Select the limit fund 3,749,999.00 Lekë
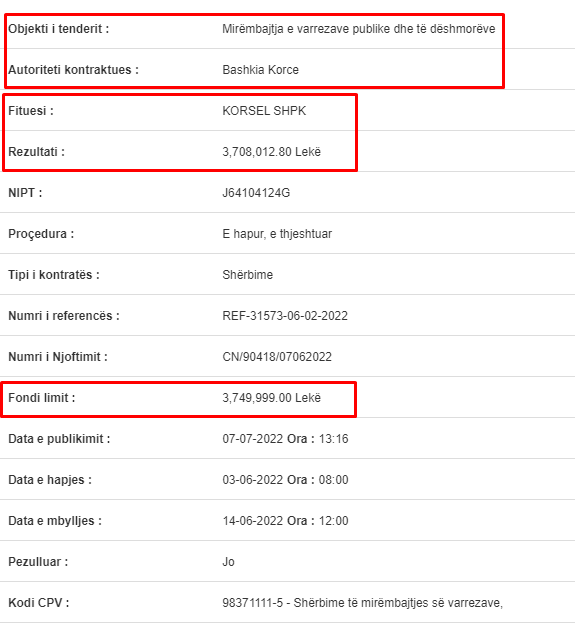575x638 pixels. click(x=271, y=398)
